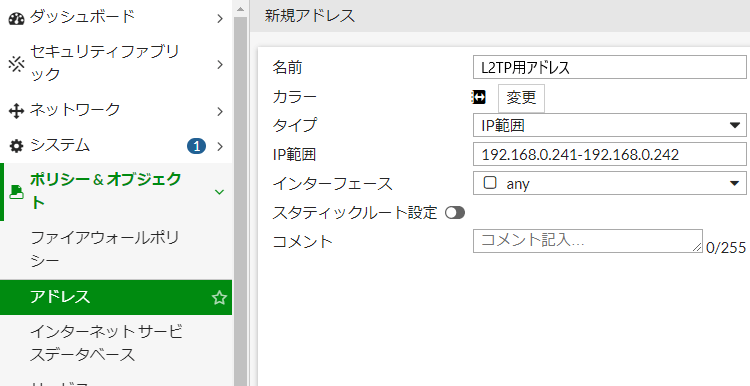Click the タイプ label
The width and height of the screenshot is (750, 386).
[x=295, y=125]
